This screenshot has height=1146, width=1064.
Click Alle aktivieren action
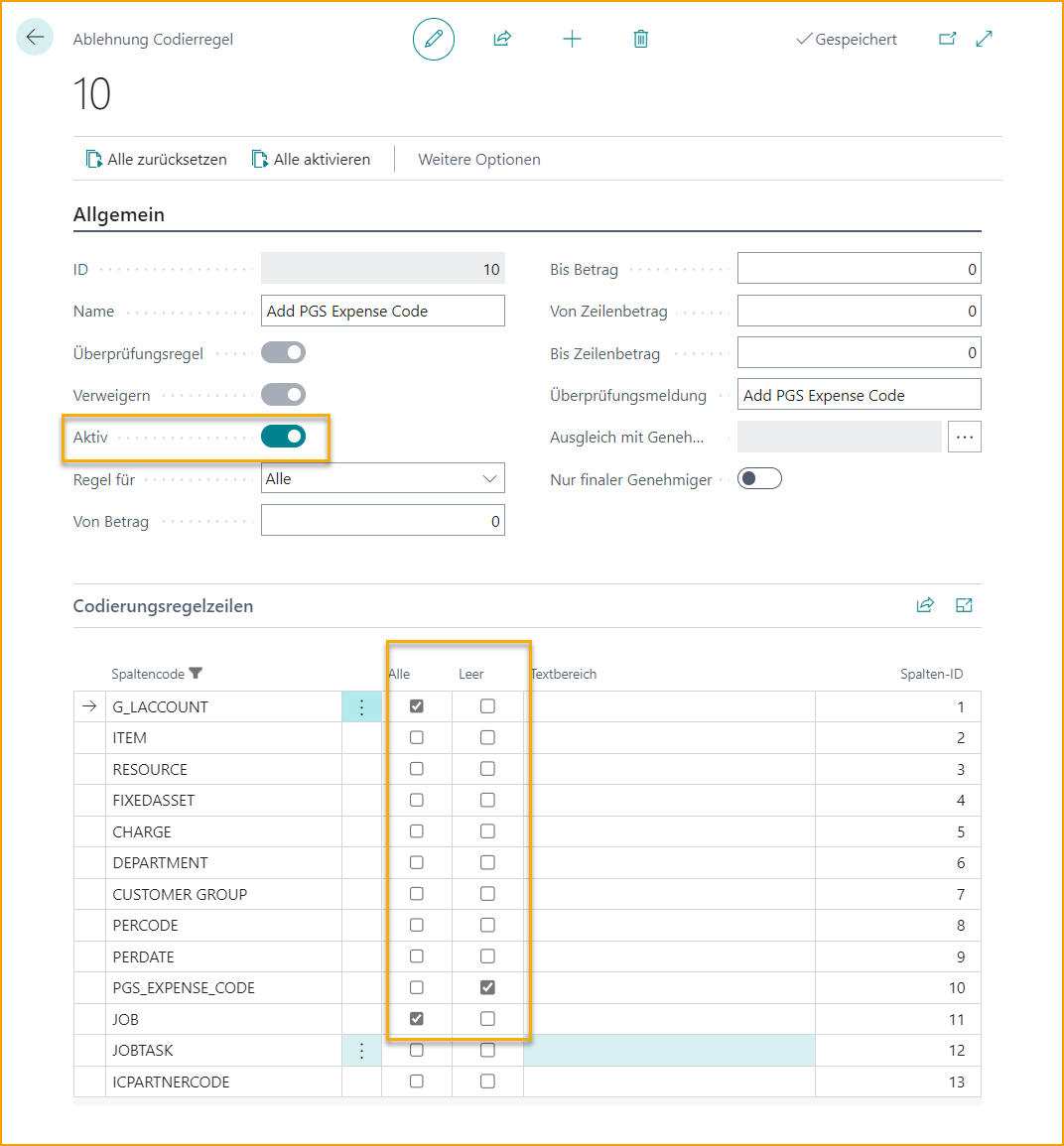(312, 160)
